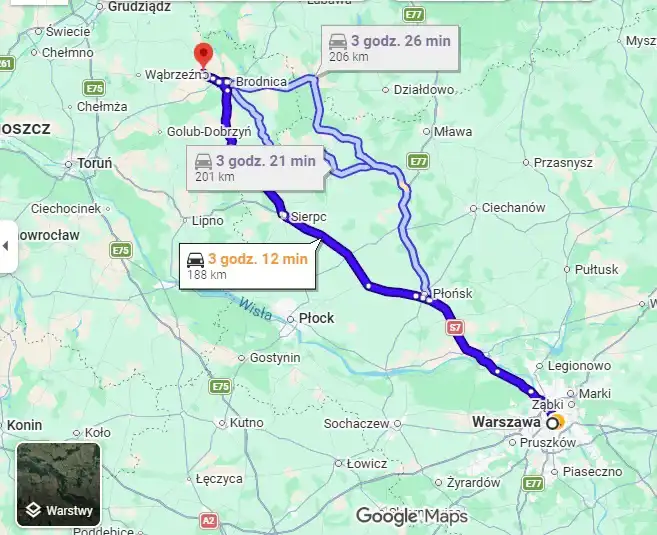Image resolution: width=657 pixels, height=535 pixels.
Task: Click the car icon in 188 km label
Action: point(195,260)
